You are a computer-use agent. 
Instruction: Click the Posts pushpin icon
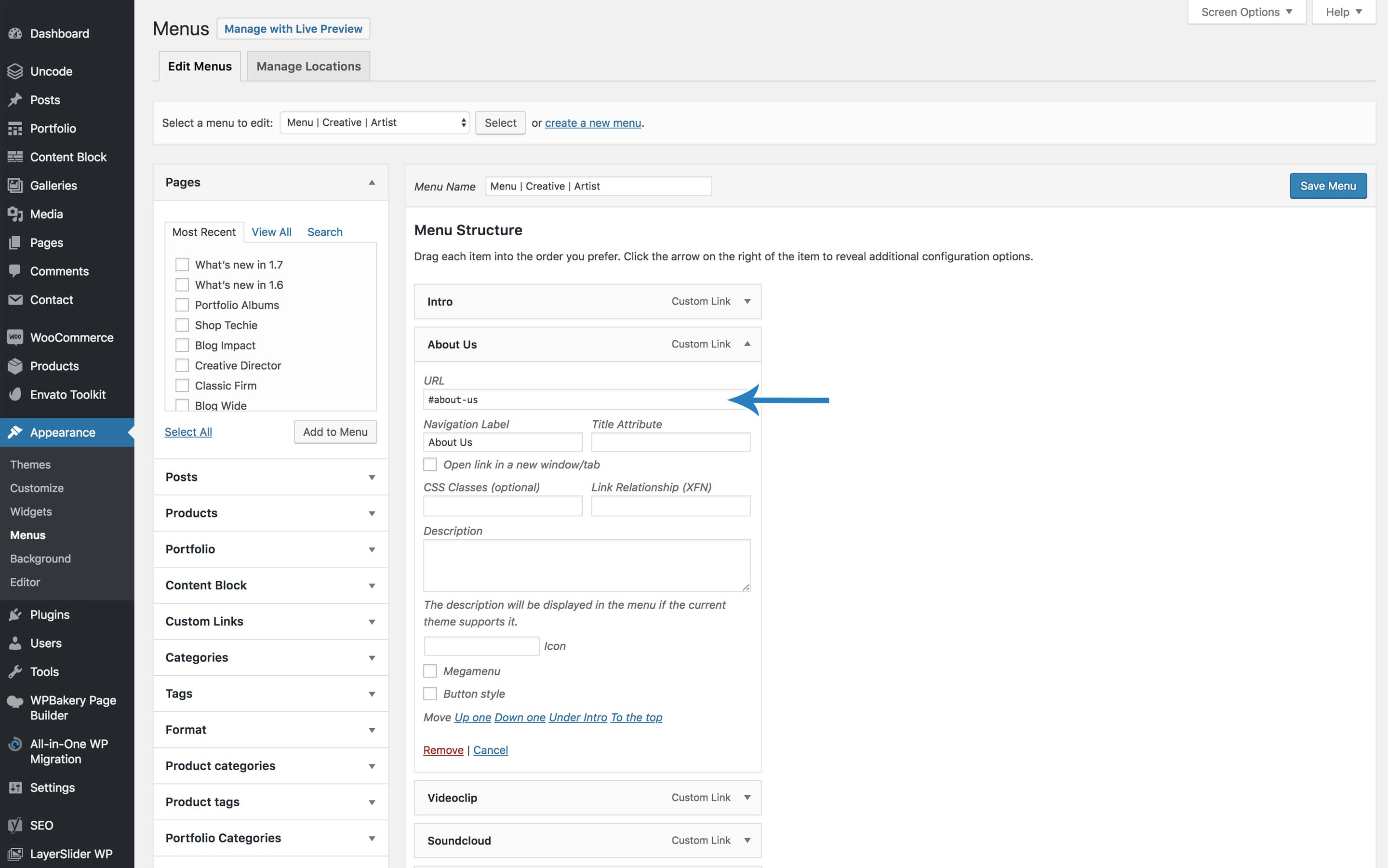[15, 100]
